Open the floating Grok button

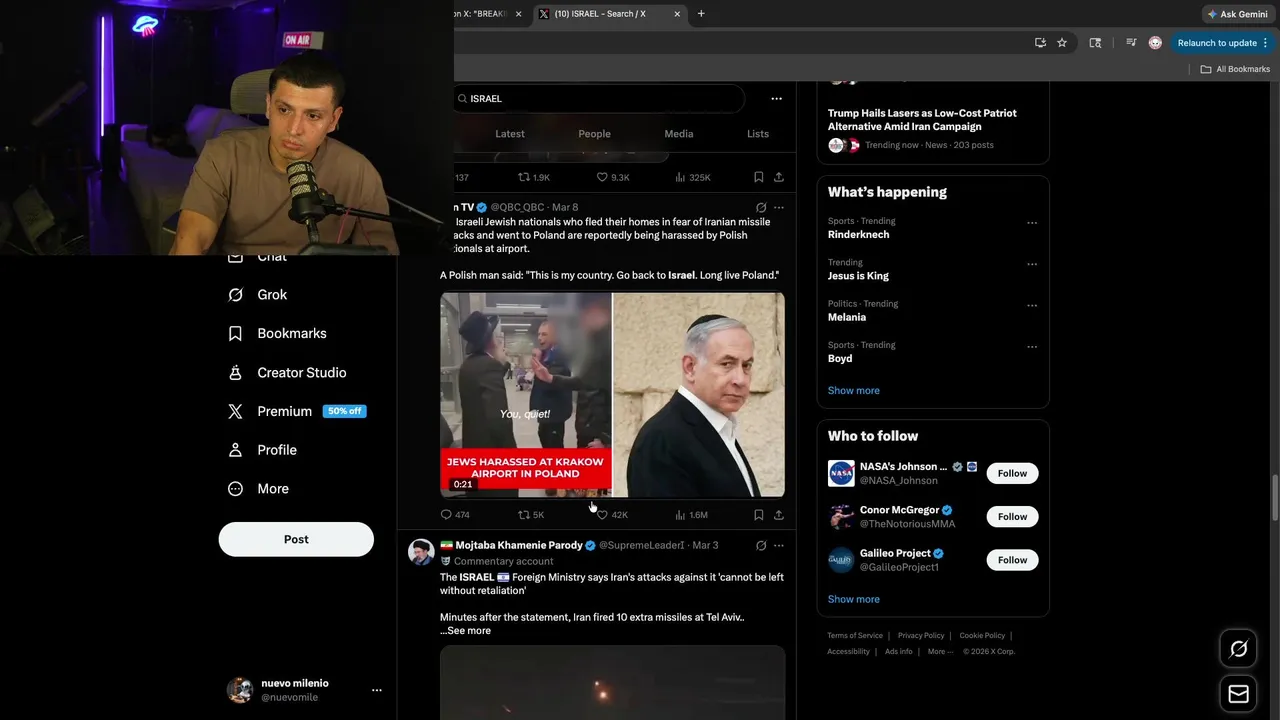(1238, 649)
